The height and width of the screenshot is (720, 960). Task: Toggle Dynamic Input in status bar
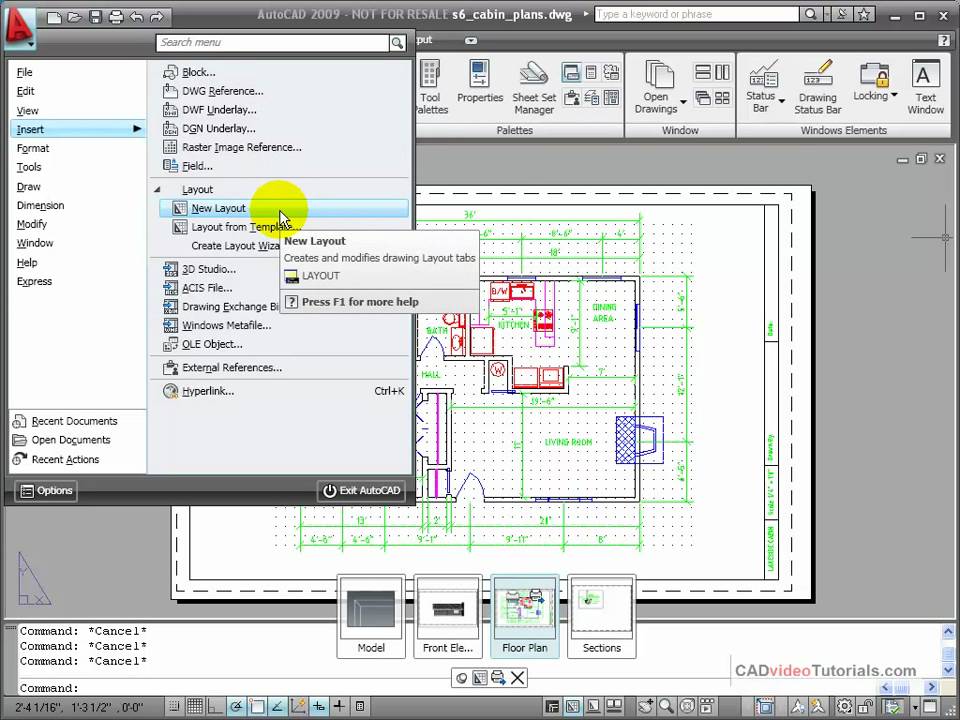[x=319, y=707]
